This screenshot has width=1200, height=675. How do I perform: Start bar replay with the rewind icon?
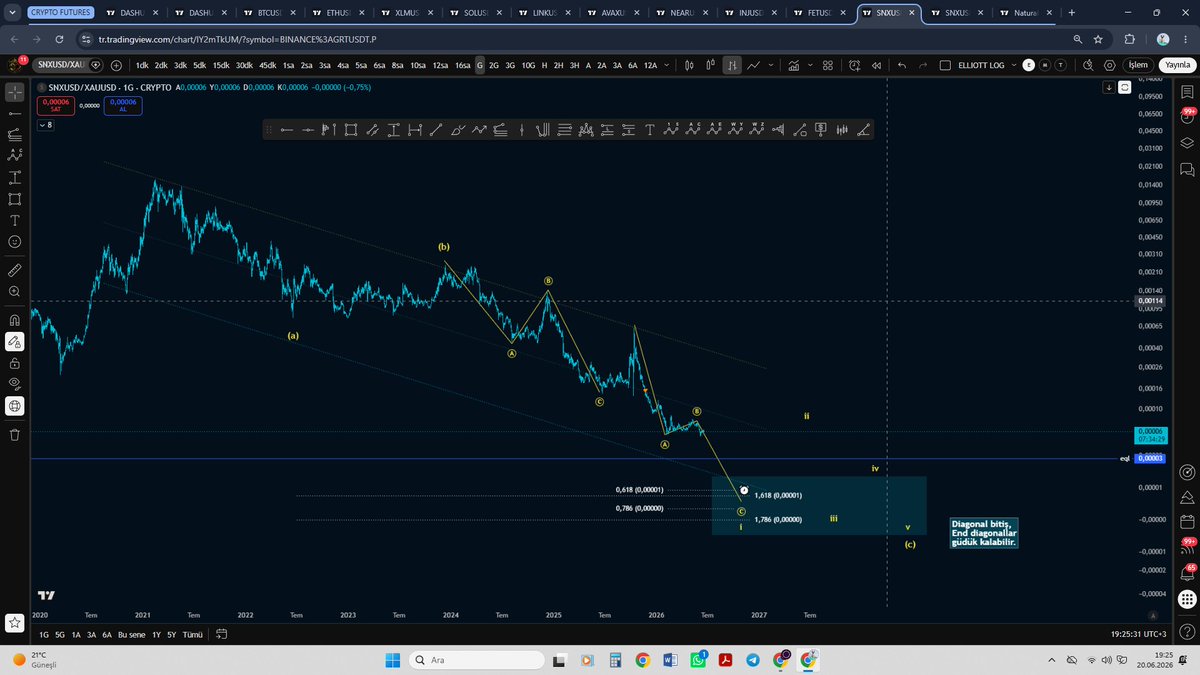click(x=877, y=65)
